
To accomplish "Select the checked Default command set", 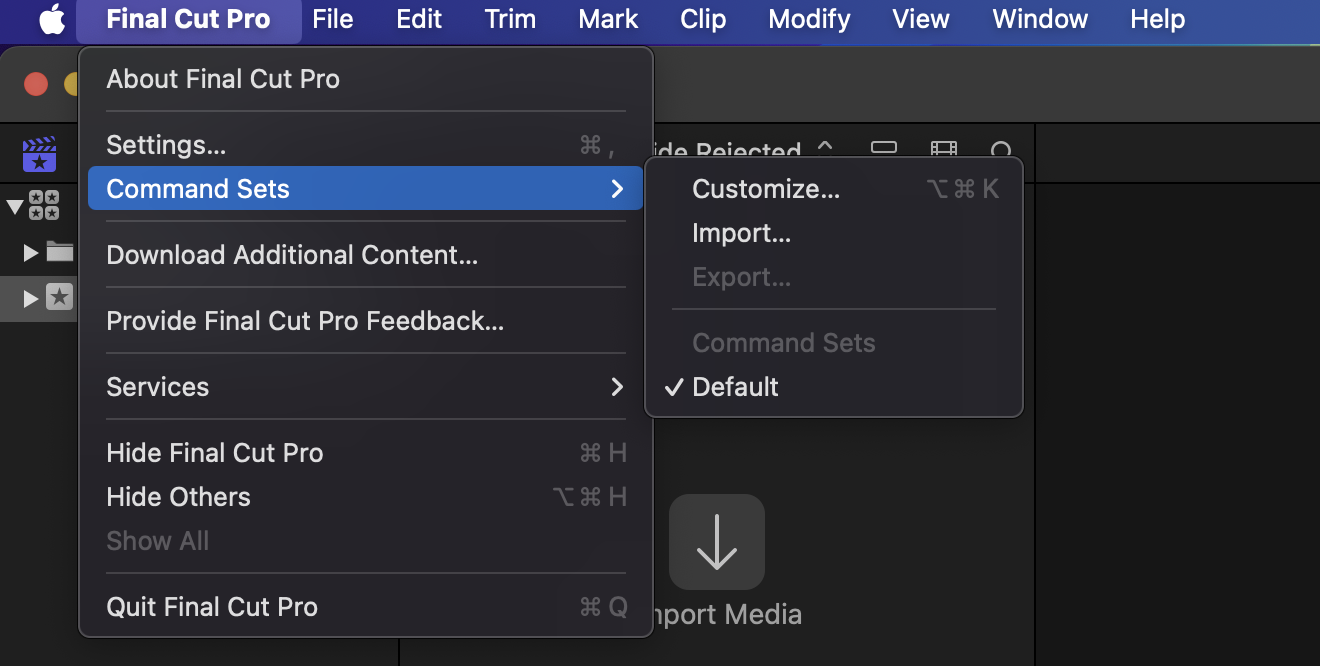I will (735, 387).
